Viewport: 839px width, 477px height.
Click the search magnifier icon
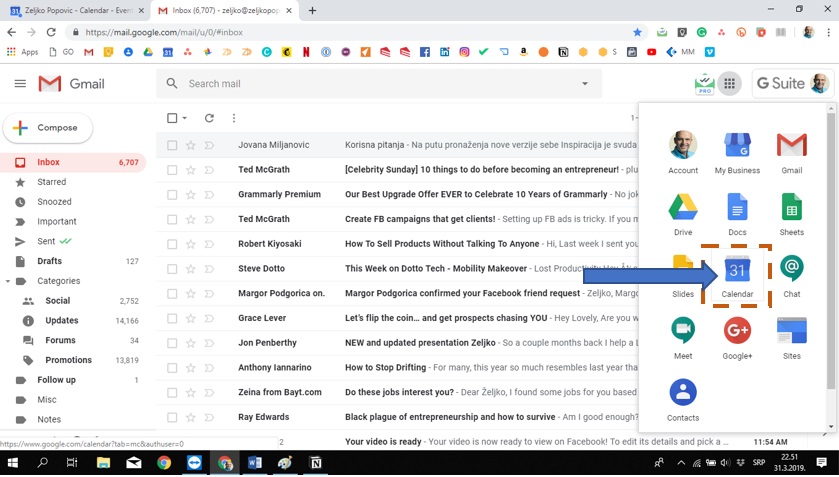(172, 84)
